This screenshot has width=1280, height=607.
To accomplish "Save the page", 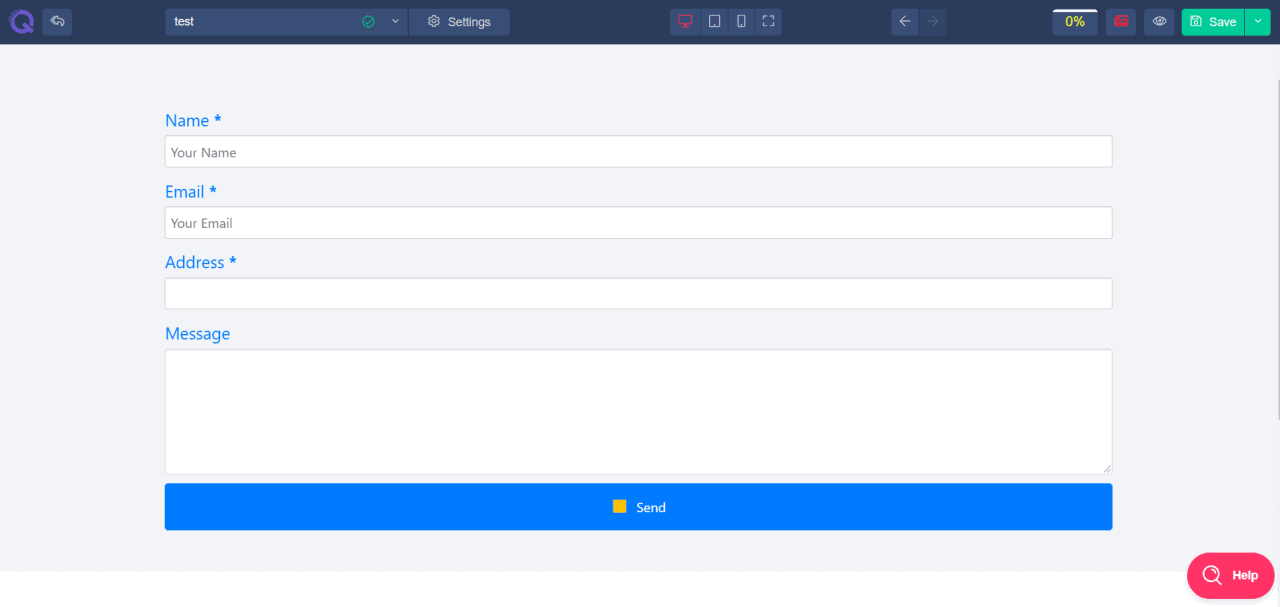I will (1212, 22).
